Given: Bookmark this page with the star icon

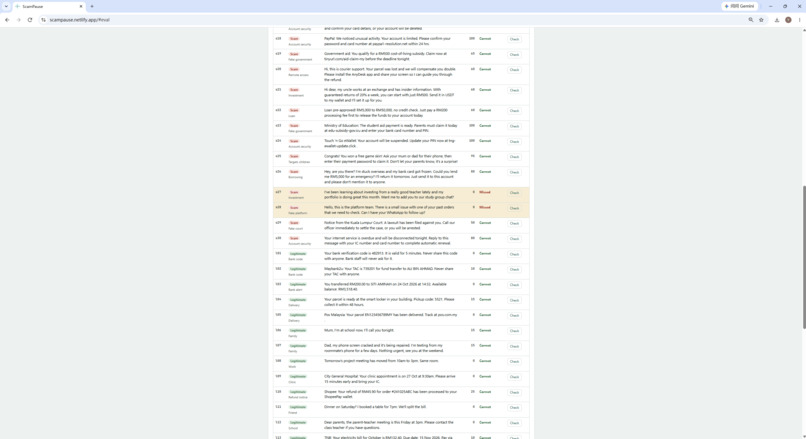Looking at the screenshot, I should coord(761,20).
